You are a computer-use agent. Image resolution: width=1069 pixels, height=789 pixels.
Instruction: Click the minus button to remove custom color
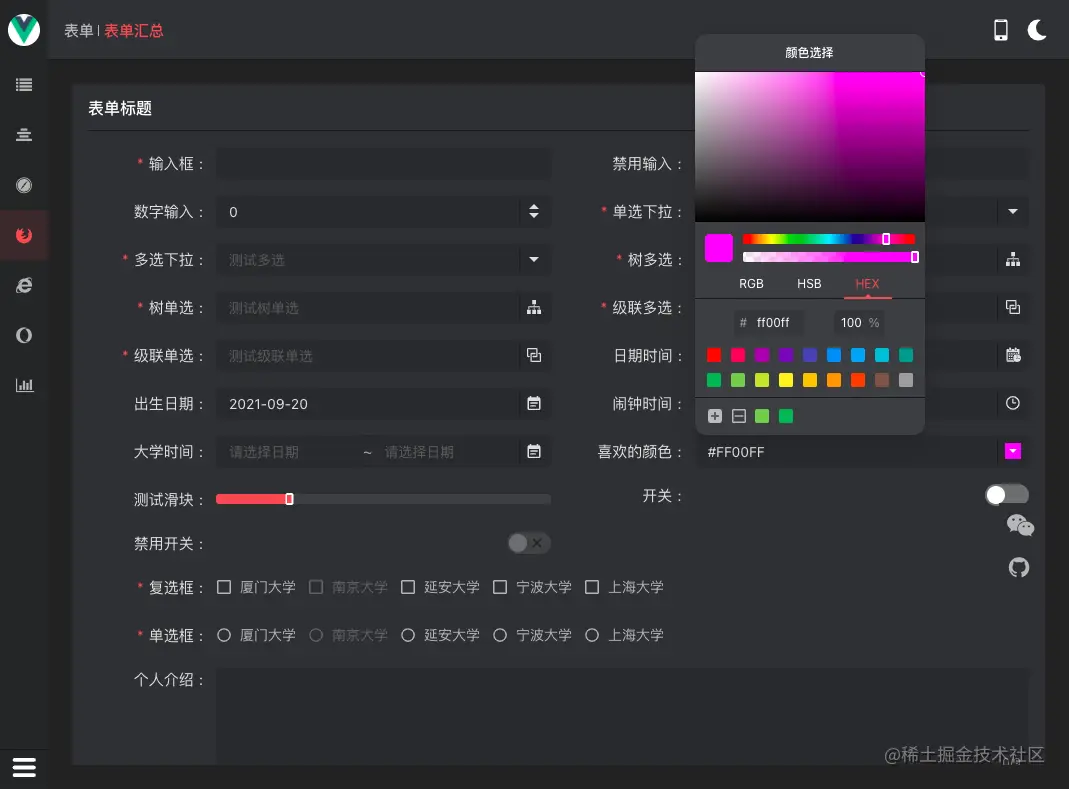click(738, 416)
